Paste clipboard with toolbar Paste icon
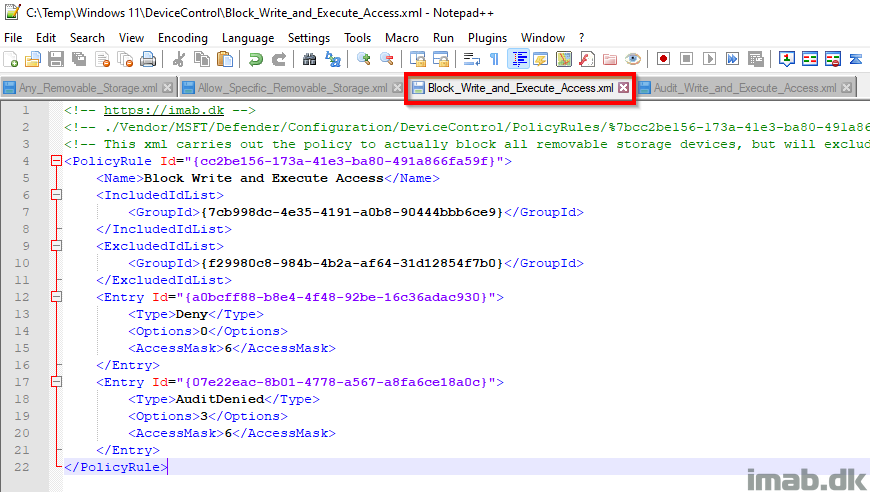This screenshot has width=870, height=492. coord(225,59)
